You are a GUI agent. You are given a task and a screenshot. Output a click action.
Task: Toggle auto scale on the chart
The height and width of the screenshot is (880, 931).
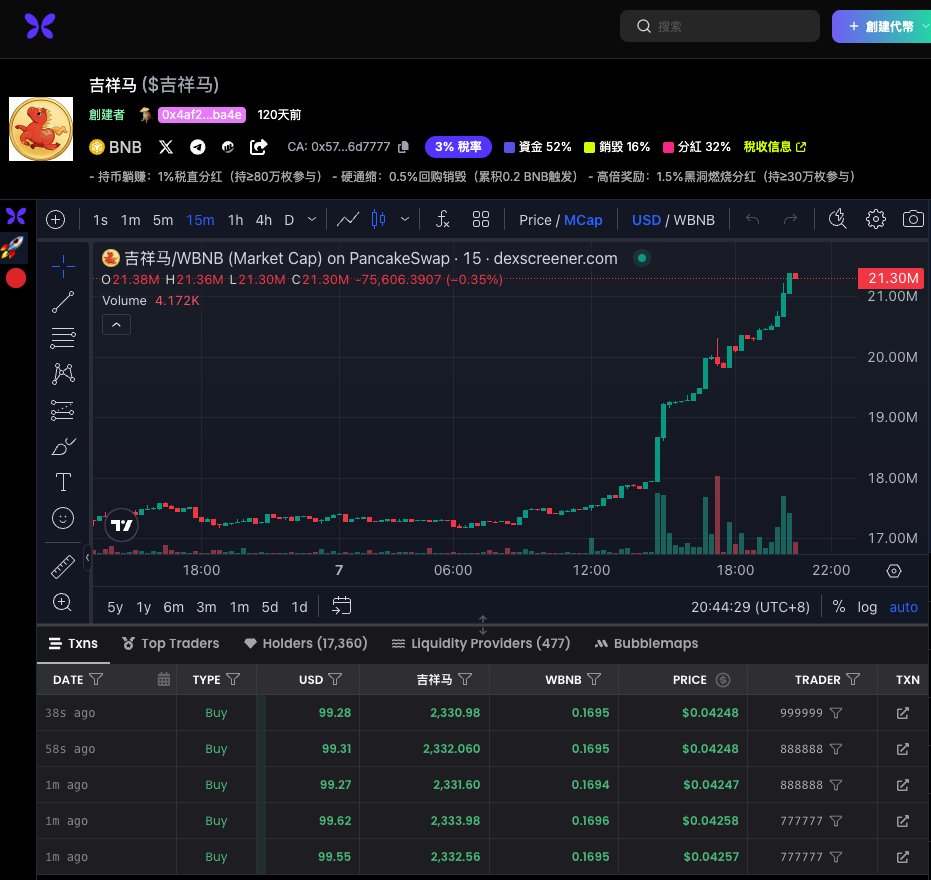903,607
